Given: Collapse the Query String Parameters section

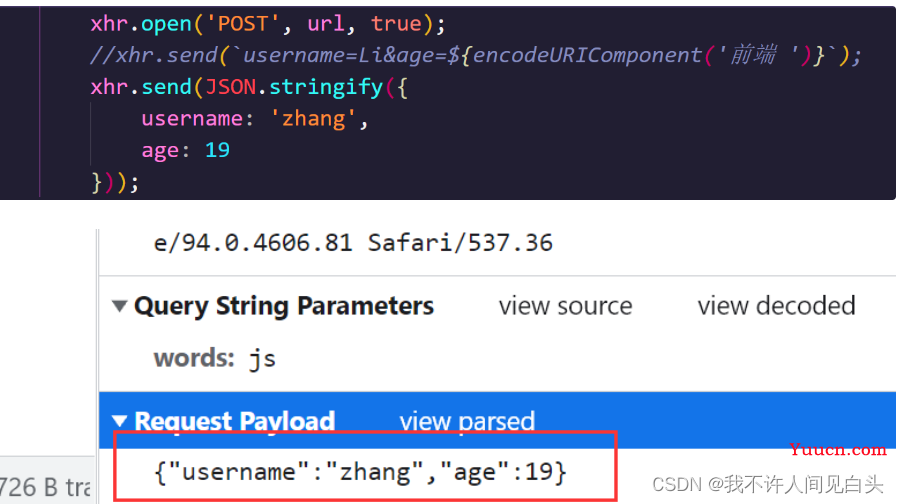Looking at the screenshot, I should (119, 306).
